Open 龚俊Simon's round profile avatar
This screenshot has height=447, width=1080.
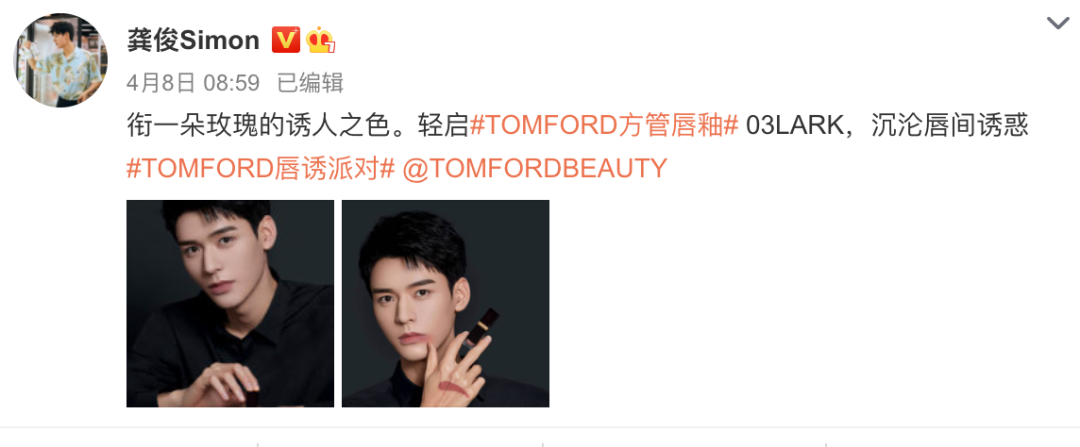point(61,60)
